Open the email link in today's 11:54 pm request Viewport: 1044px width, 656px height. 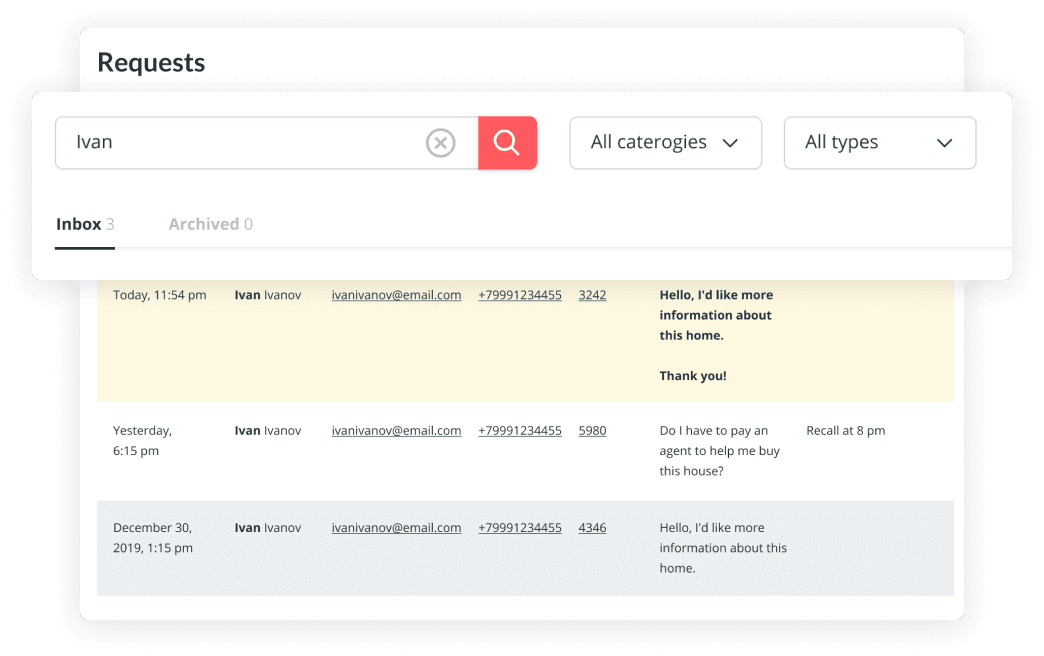(x=396, y=295)
